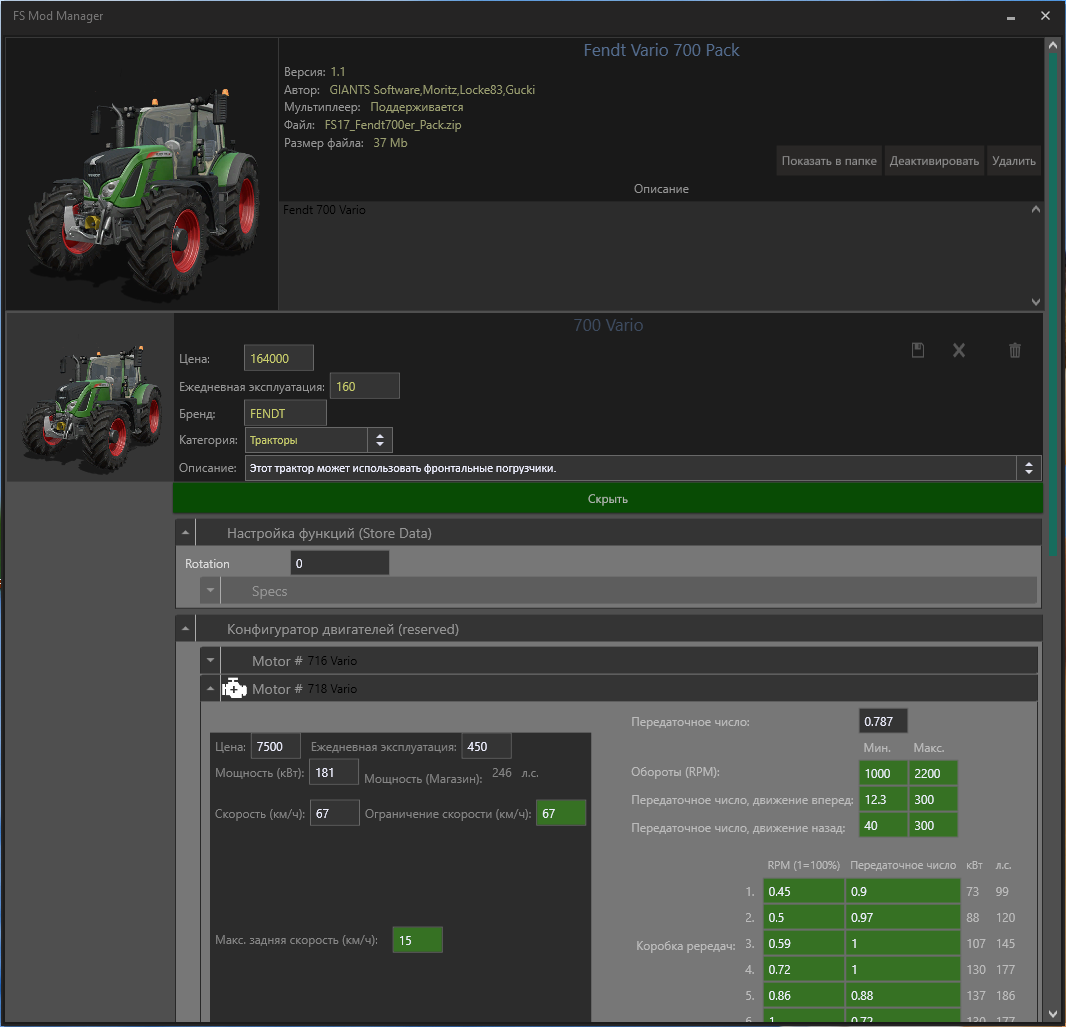Click the Показать в папке button

829,161
